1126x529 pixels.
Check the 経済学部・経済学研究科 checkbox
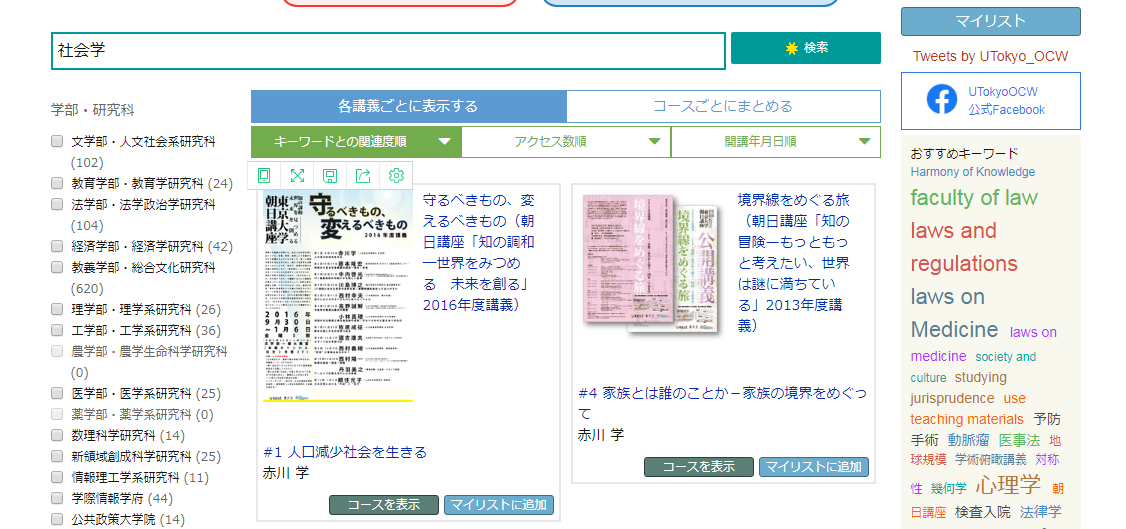[x=57, y=246]
